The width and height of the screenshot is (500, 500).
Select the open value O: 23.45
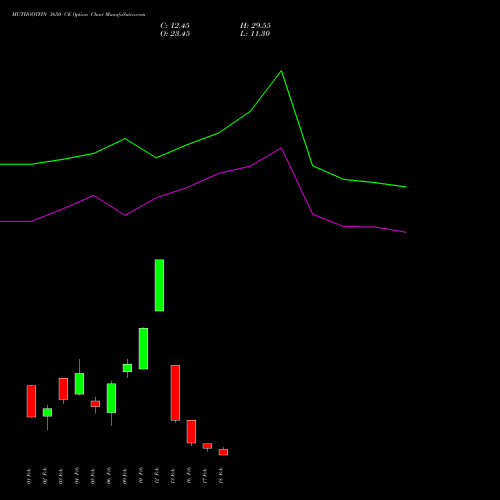175,34
